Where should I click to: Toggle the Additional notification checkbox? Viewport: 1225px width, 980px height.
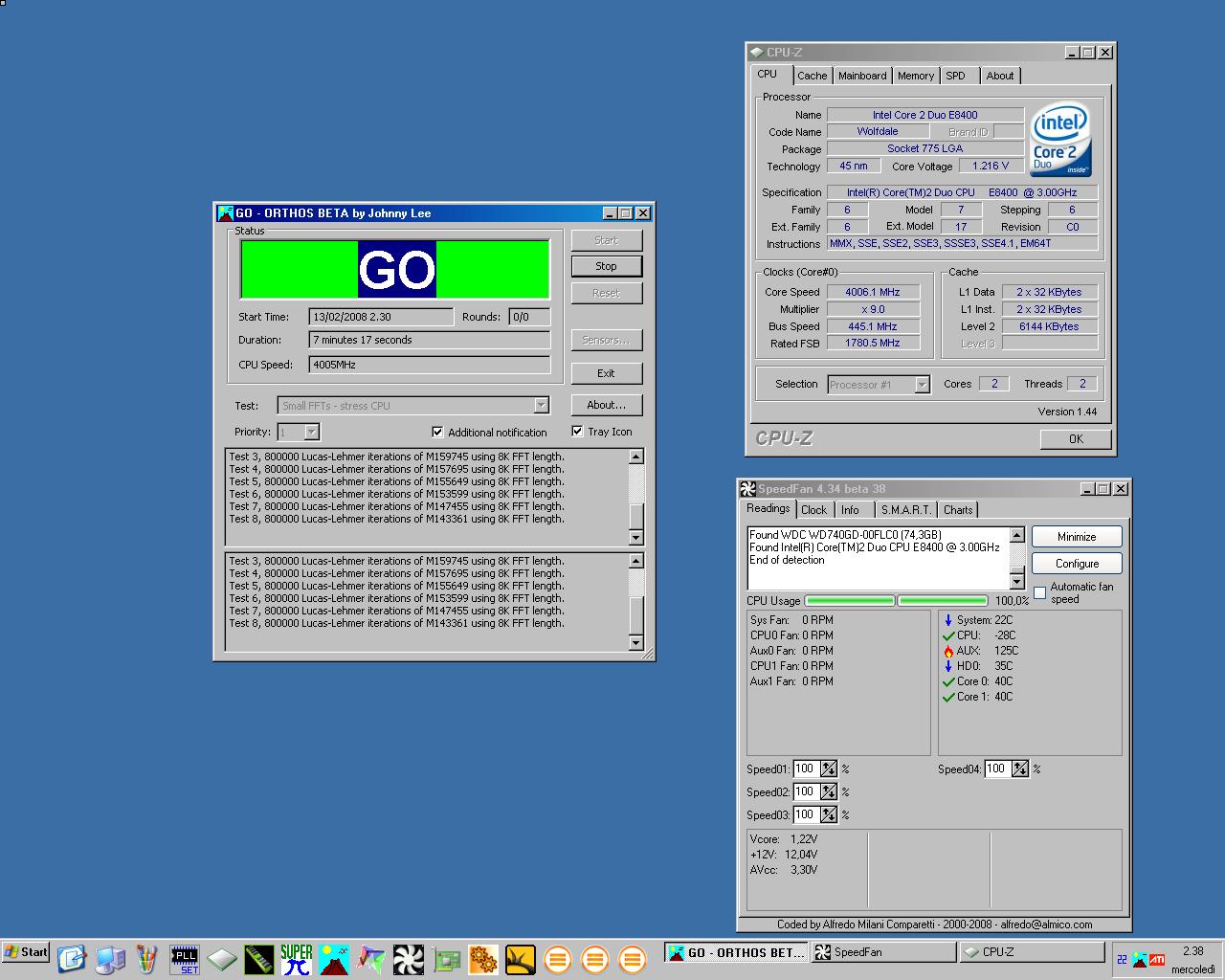(x=437, y=432)
